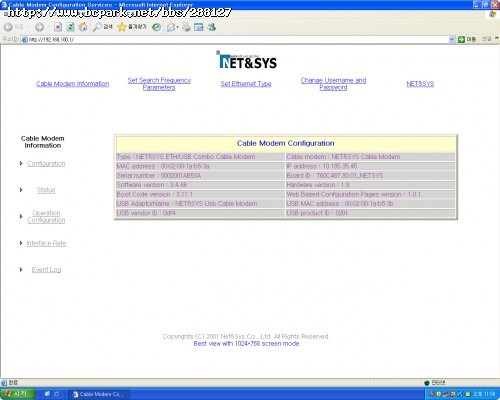Select the Software version table cell

pyautogui.click(x=200, y=185)
